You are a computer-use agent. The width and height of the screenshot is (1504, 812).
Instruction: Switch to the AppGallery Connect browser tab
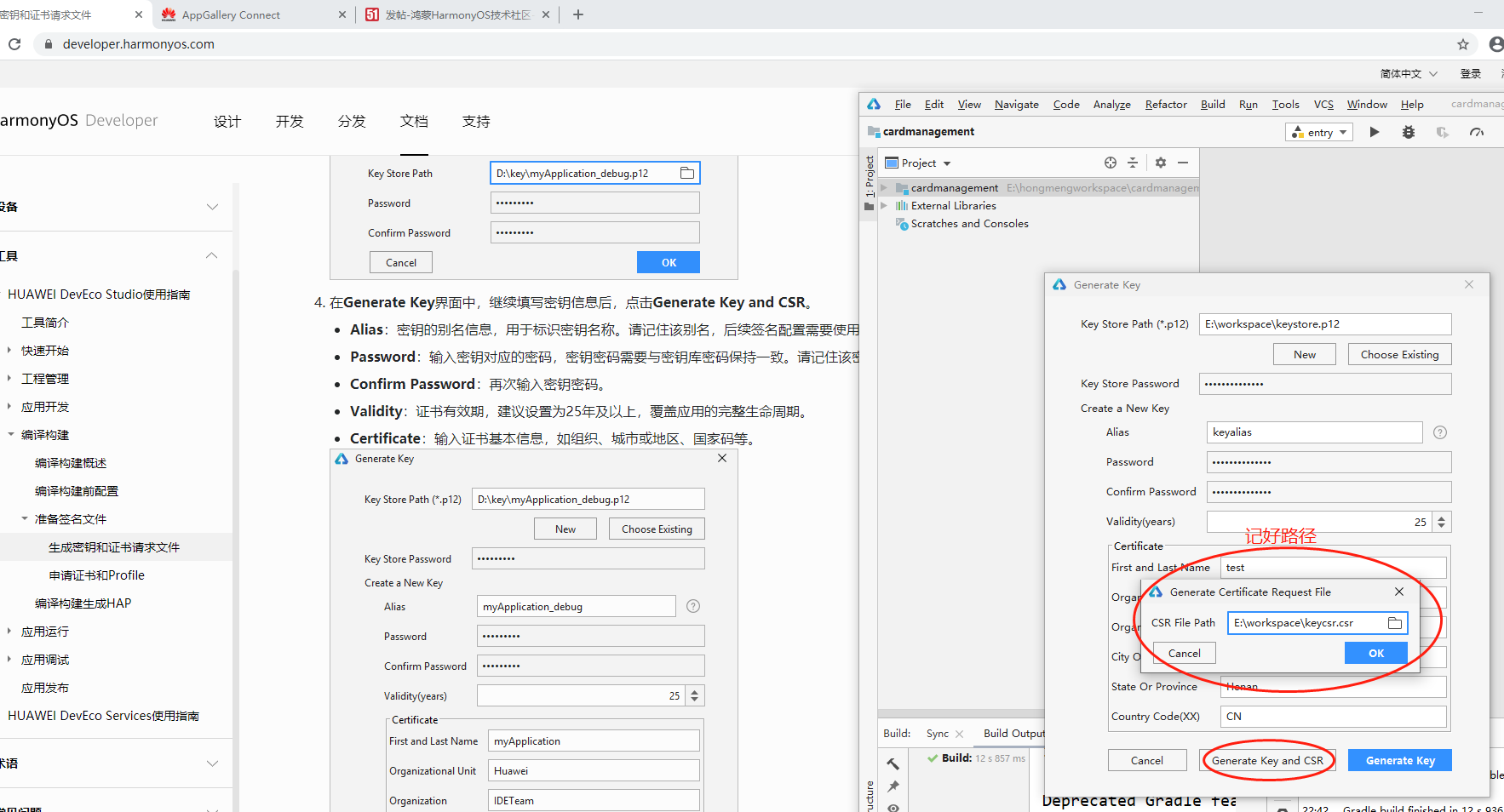click(254, 14)
